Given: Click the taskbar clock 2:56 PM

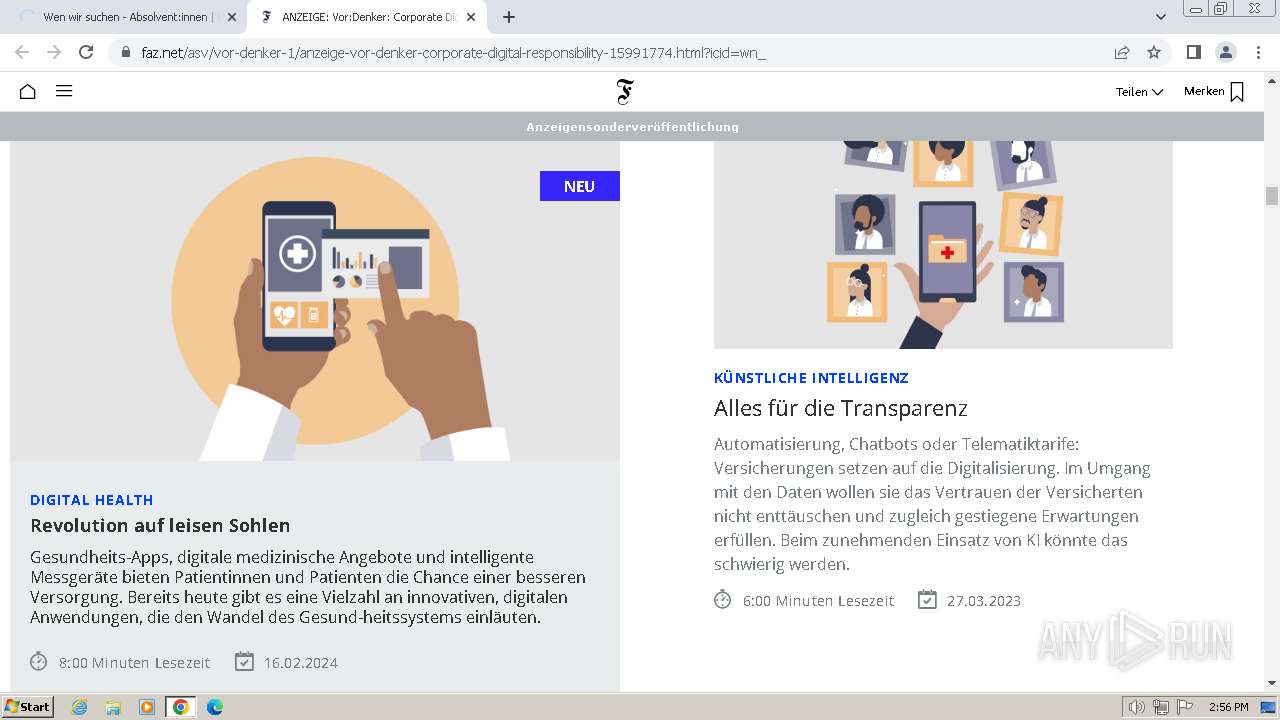Looking at the screenshot, I should 1228,707.
